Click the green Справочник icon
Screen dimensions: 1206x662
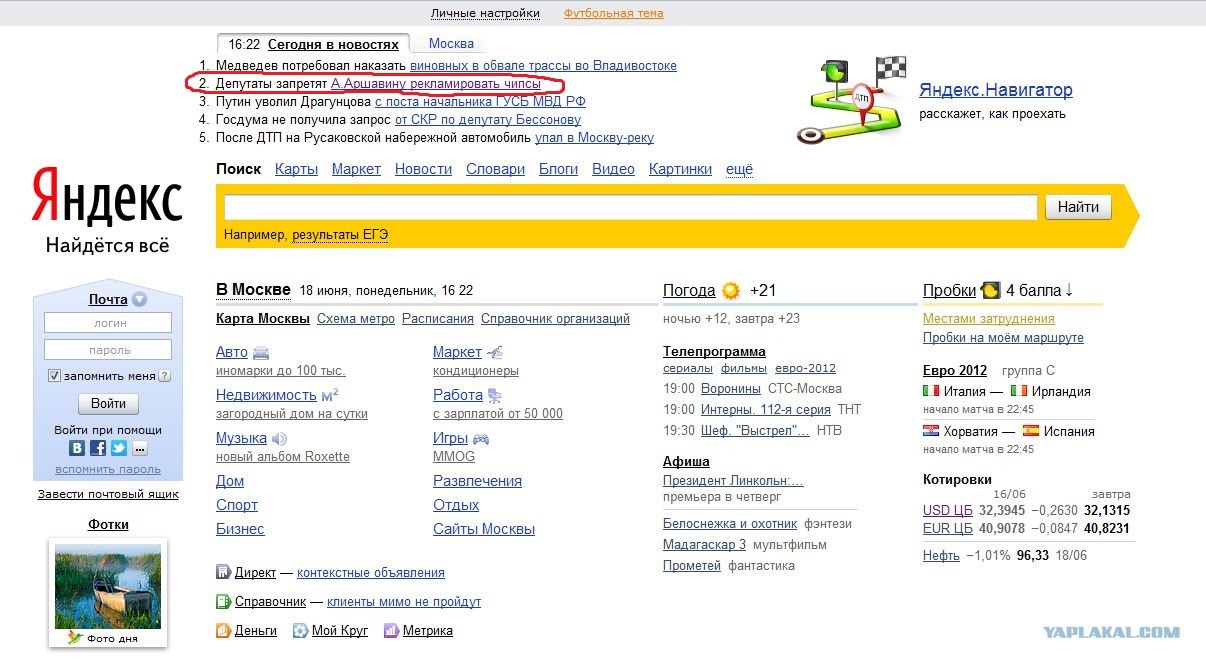pyautogui.click(x=224, y=601)
